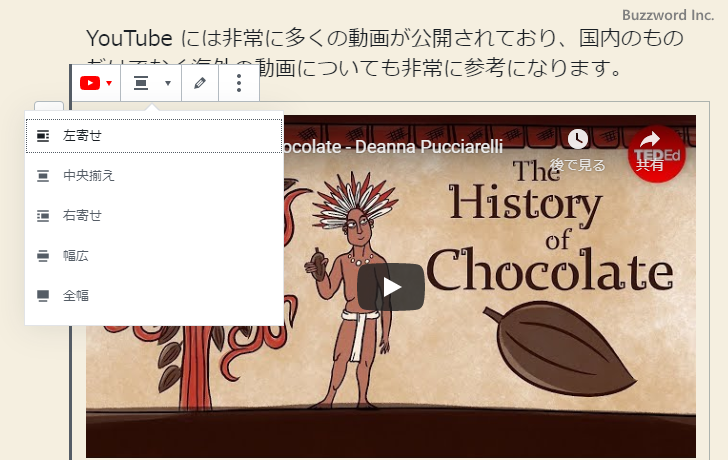Image resolution: width=728 pixels, height=460 pixels.
Task: Click the paragraph text starting with YouTube
Action: 385,52
